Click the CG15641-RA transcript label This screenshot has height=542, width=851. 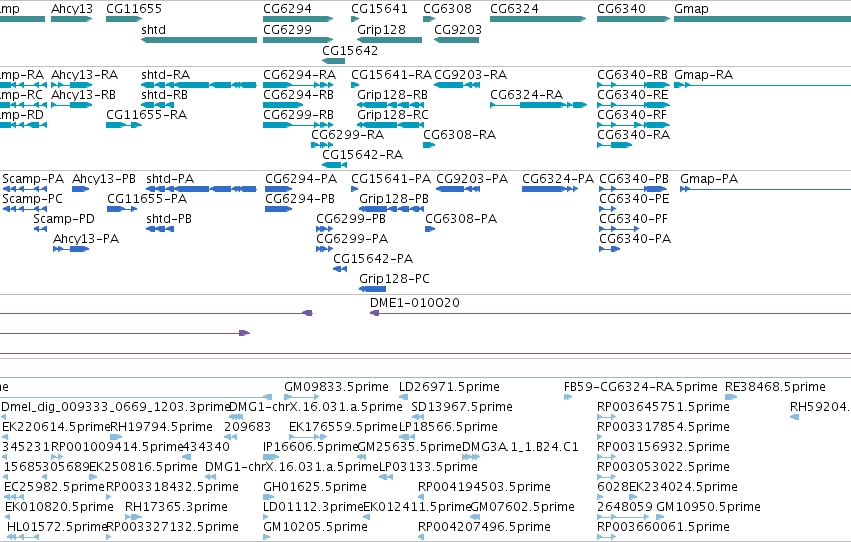[x=391, y=74]
